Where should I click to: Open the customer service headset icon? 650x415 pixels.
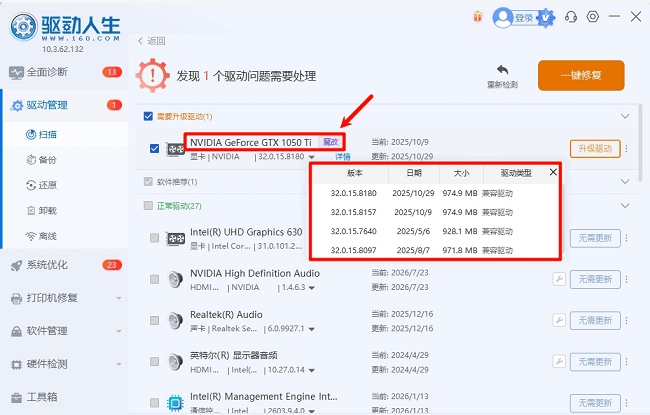571,17
